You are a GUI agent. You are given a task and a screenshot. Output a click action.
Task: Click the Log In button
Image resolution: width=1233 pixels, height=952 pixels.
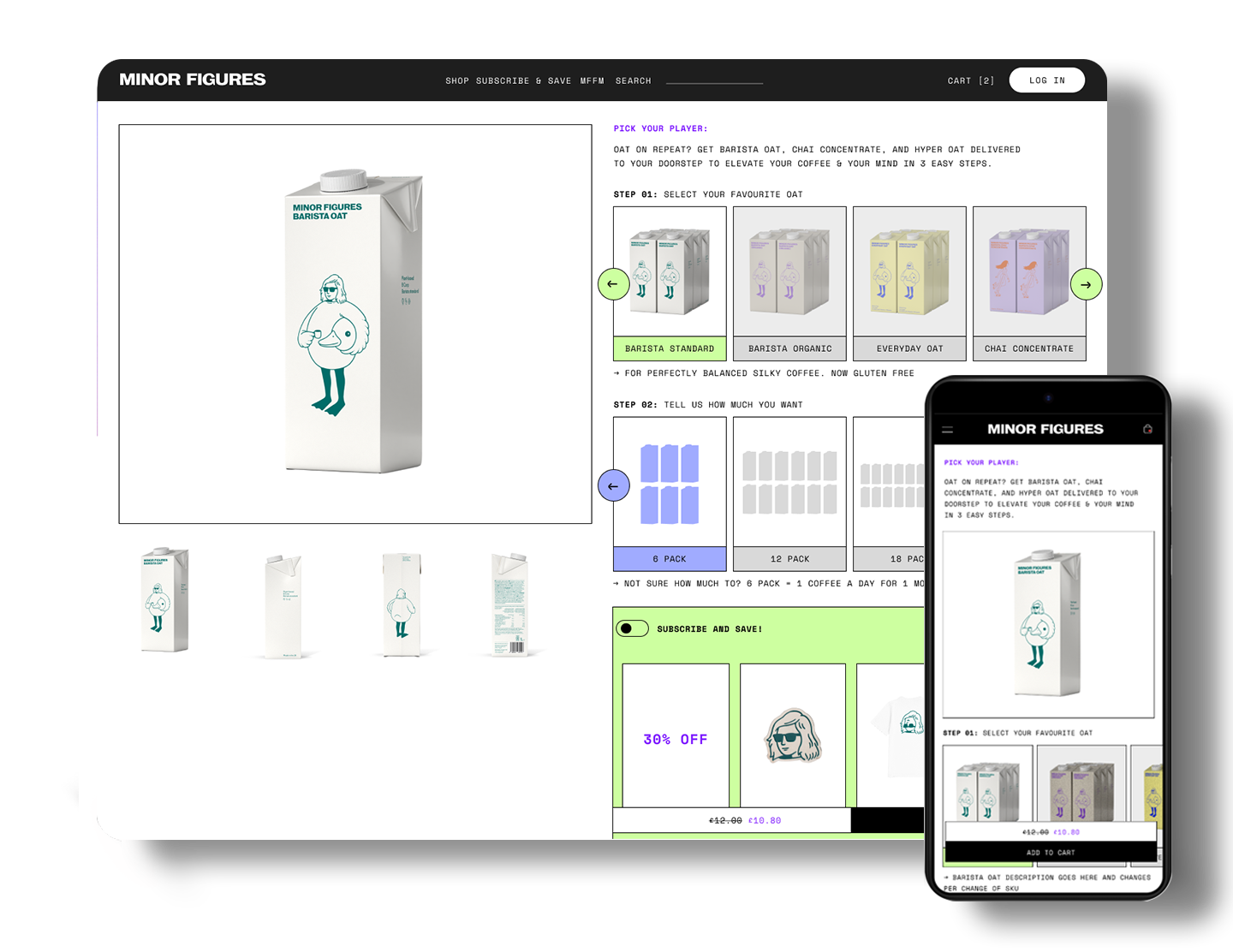(1047, 80)
